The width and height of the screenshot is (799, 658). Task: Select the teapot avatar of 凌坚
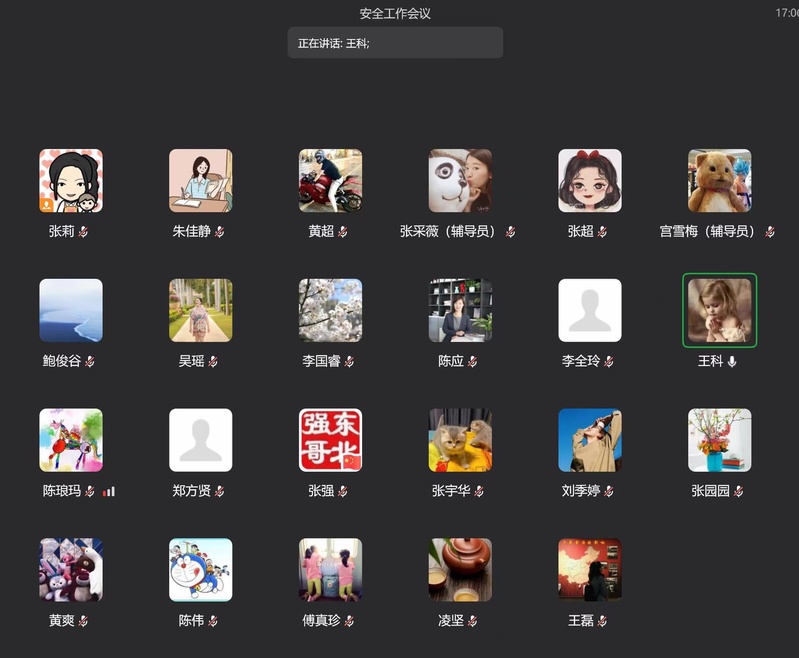[x=460, y=570]
